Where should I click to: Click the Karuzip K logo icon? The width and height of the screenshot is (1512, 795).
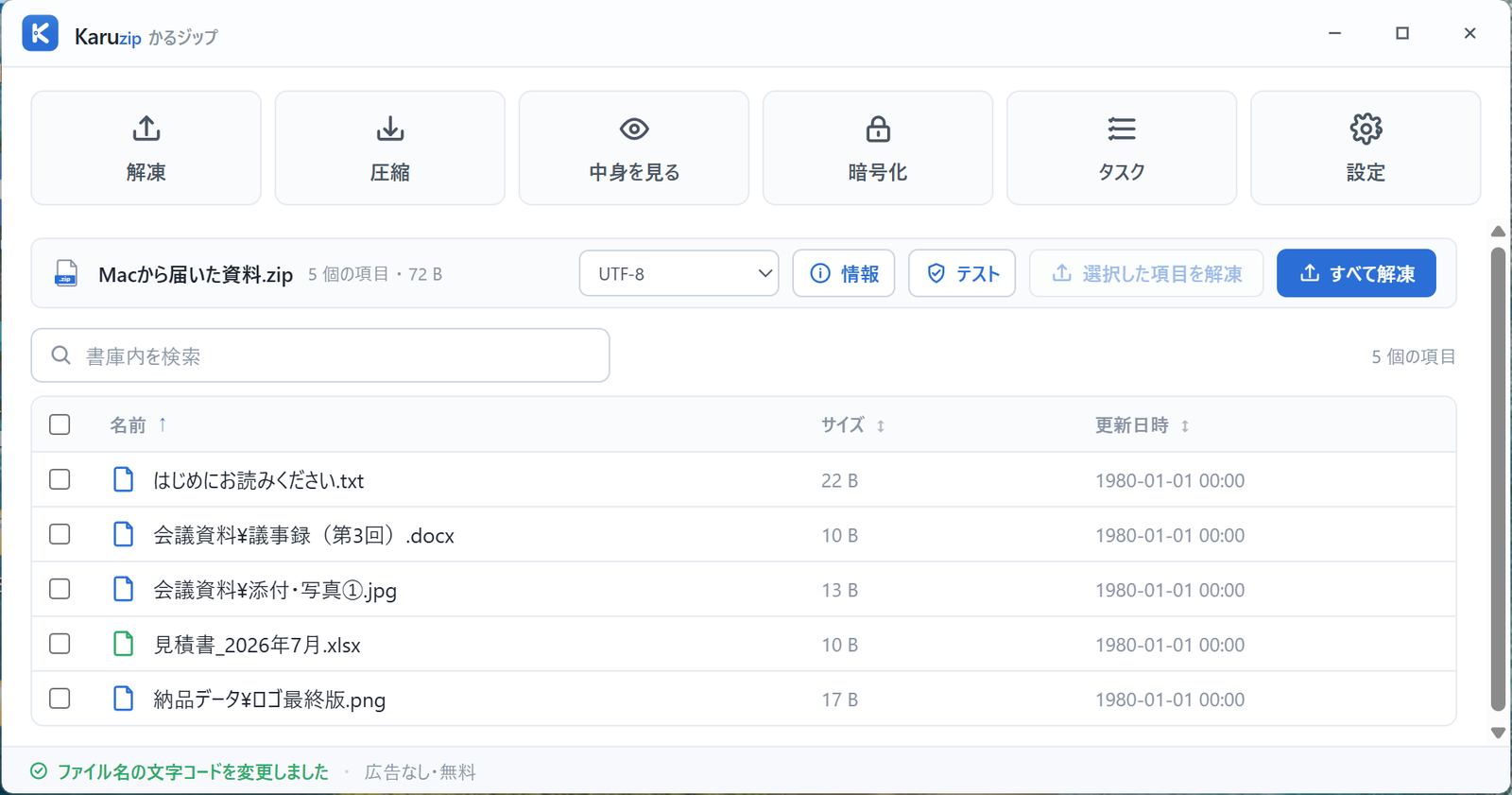coord(41,33)
